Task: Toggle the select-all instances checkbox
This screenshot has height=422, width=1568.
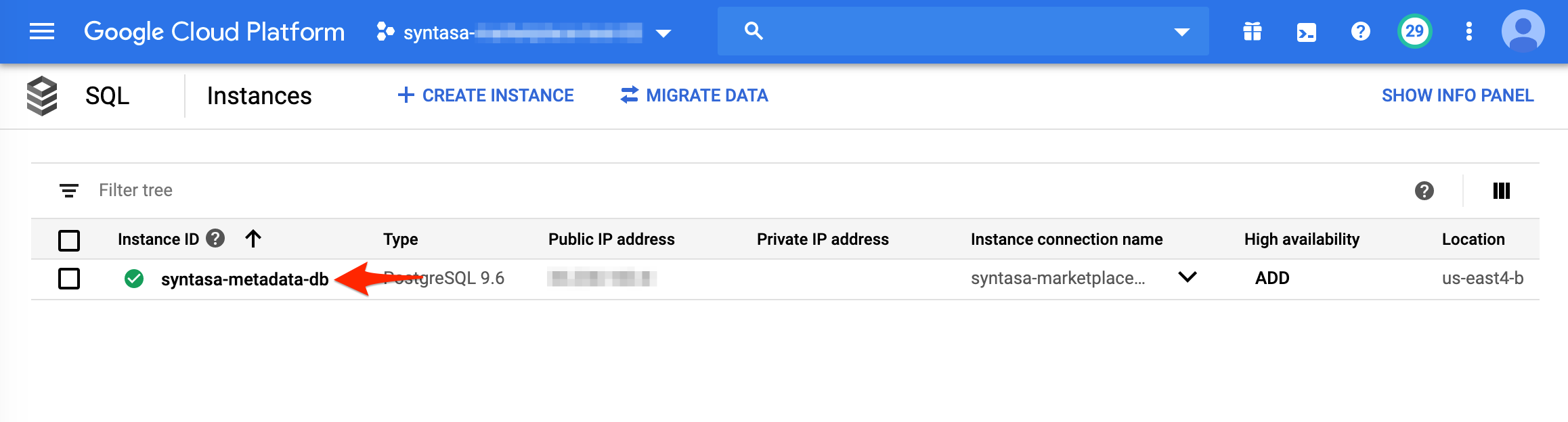Action: pos(69,240)
